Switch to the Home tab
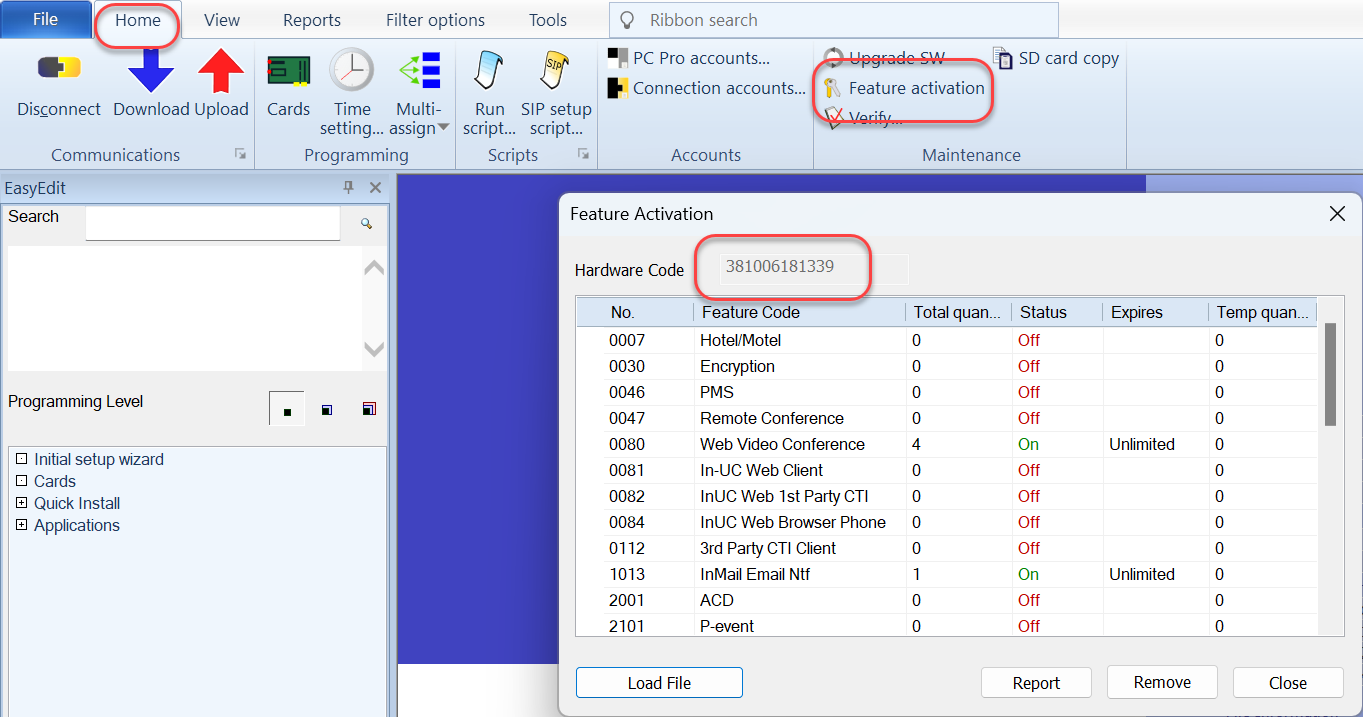Viewport: 1363px width, 717px height. pos(138,20)
